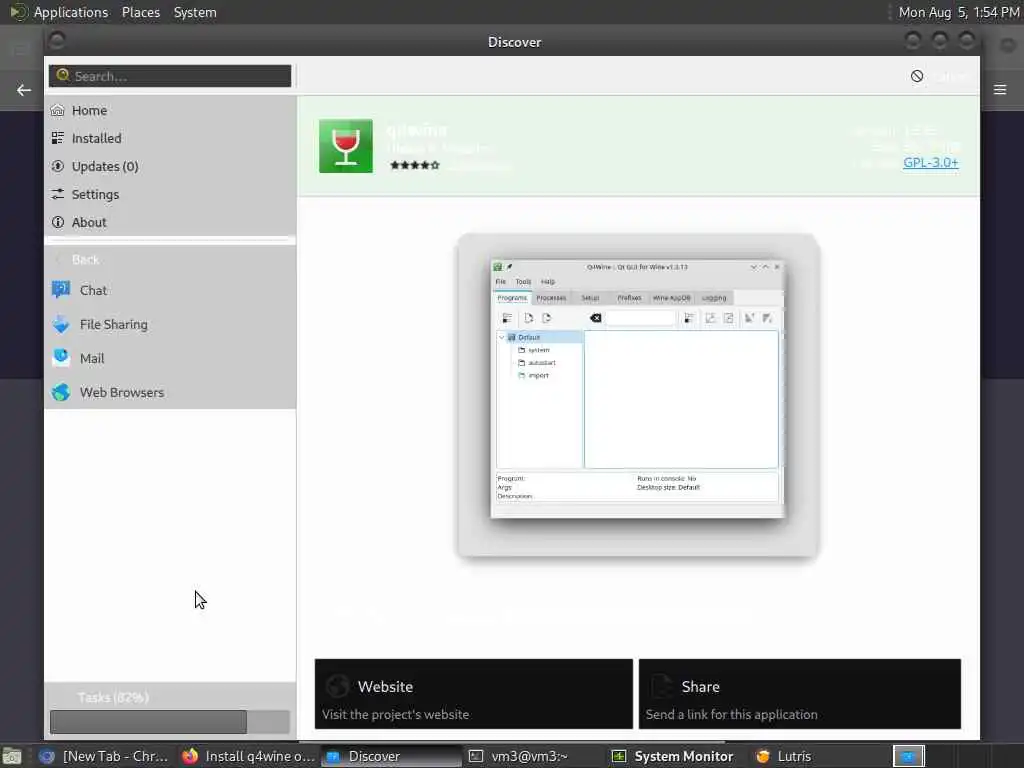Select the Chat category
This screenshot has height=768, width=1024.
(170, 290)
